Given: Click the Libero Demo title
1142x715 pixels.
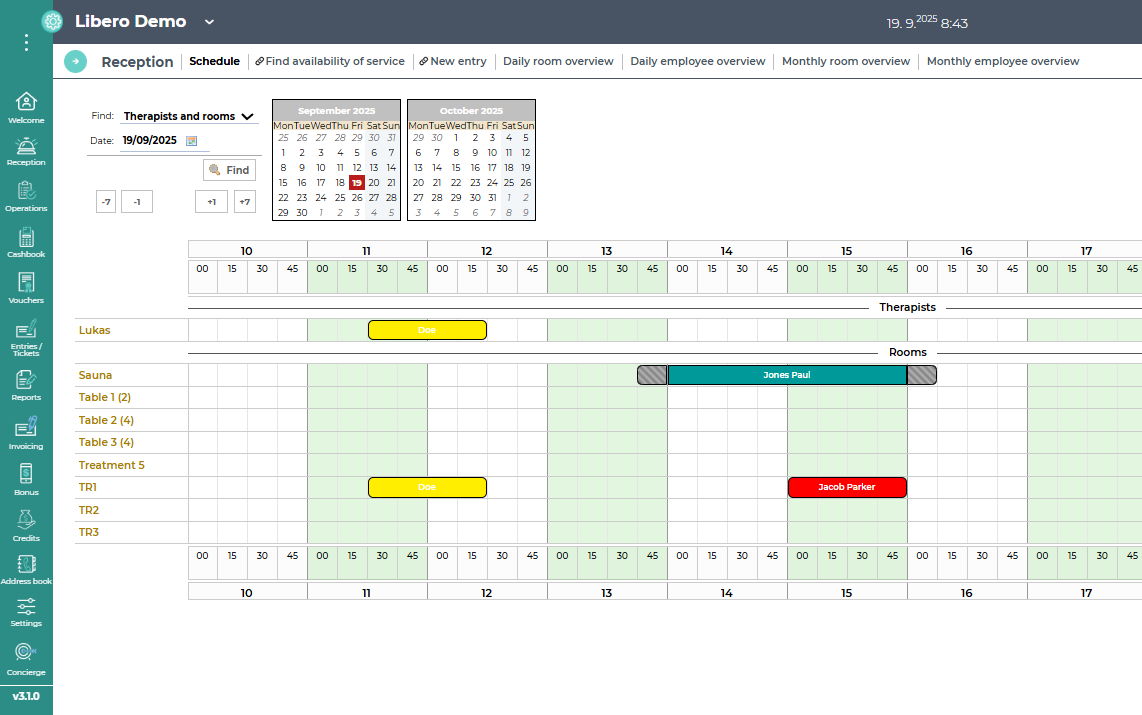Looking at the screenshot, I should [x=130, y=21].
